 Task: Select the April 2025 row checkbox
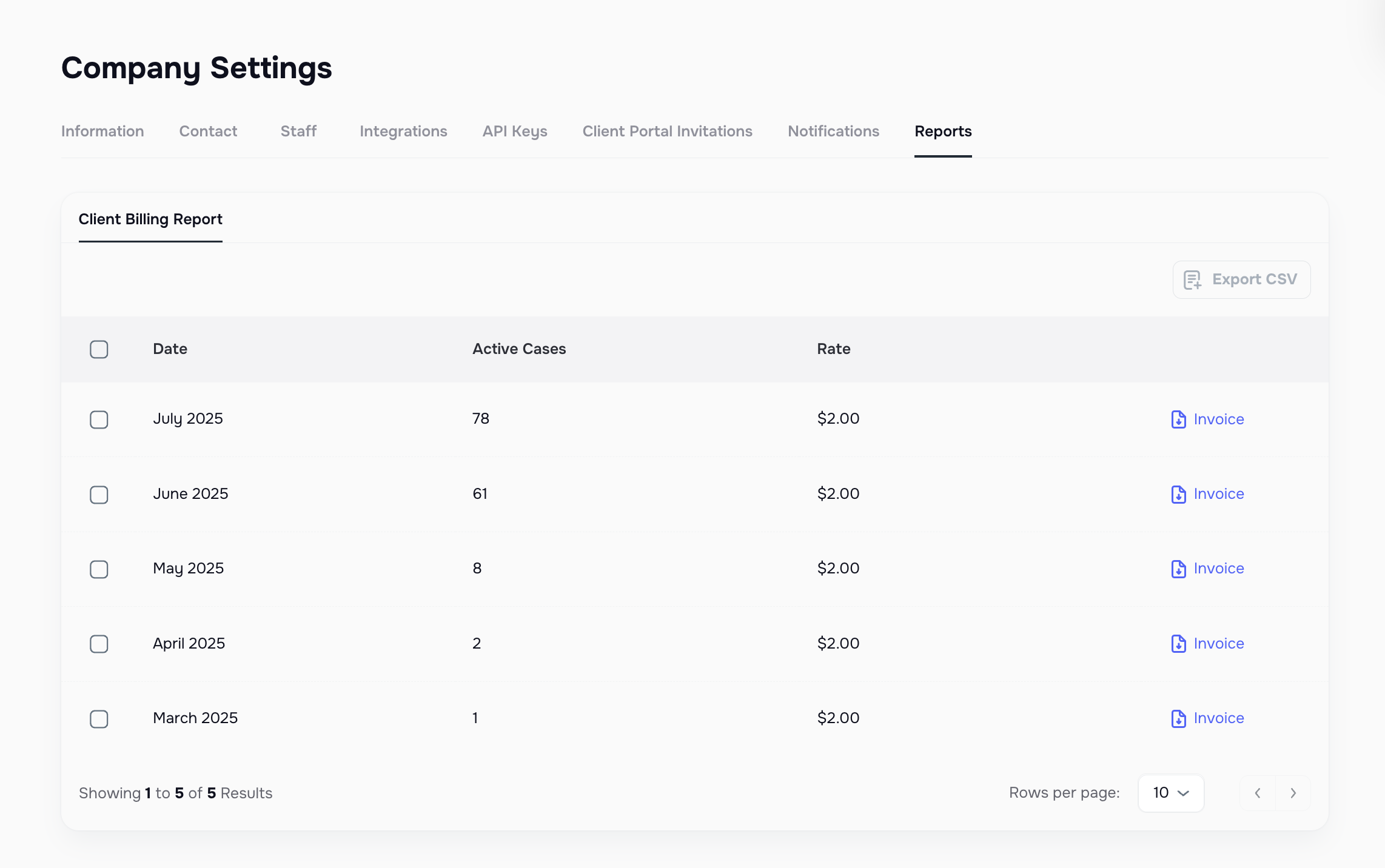point(99,644)
